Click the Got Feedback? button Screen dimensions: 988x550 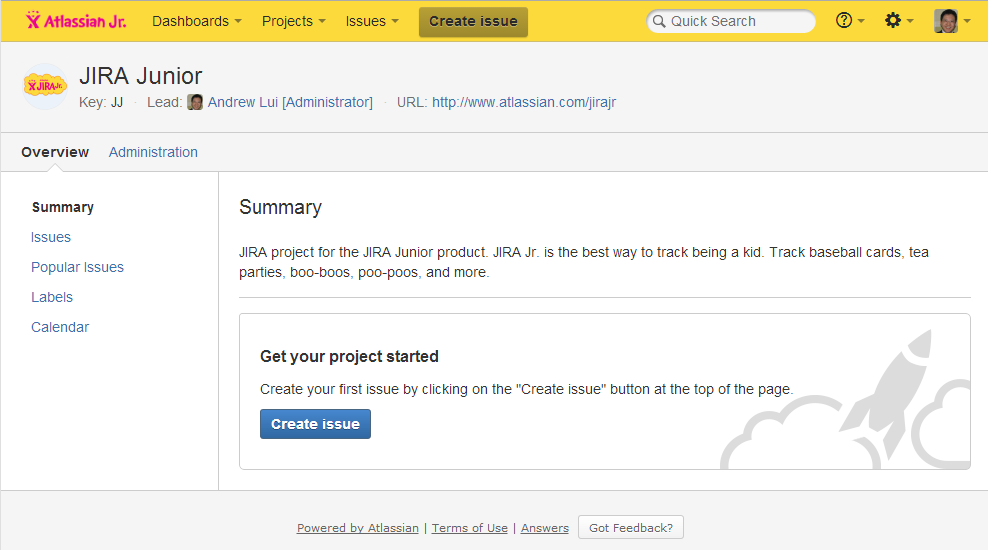pos(631,527)
